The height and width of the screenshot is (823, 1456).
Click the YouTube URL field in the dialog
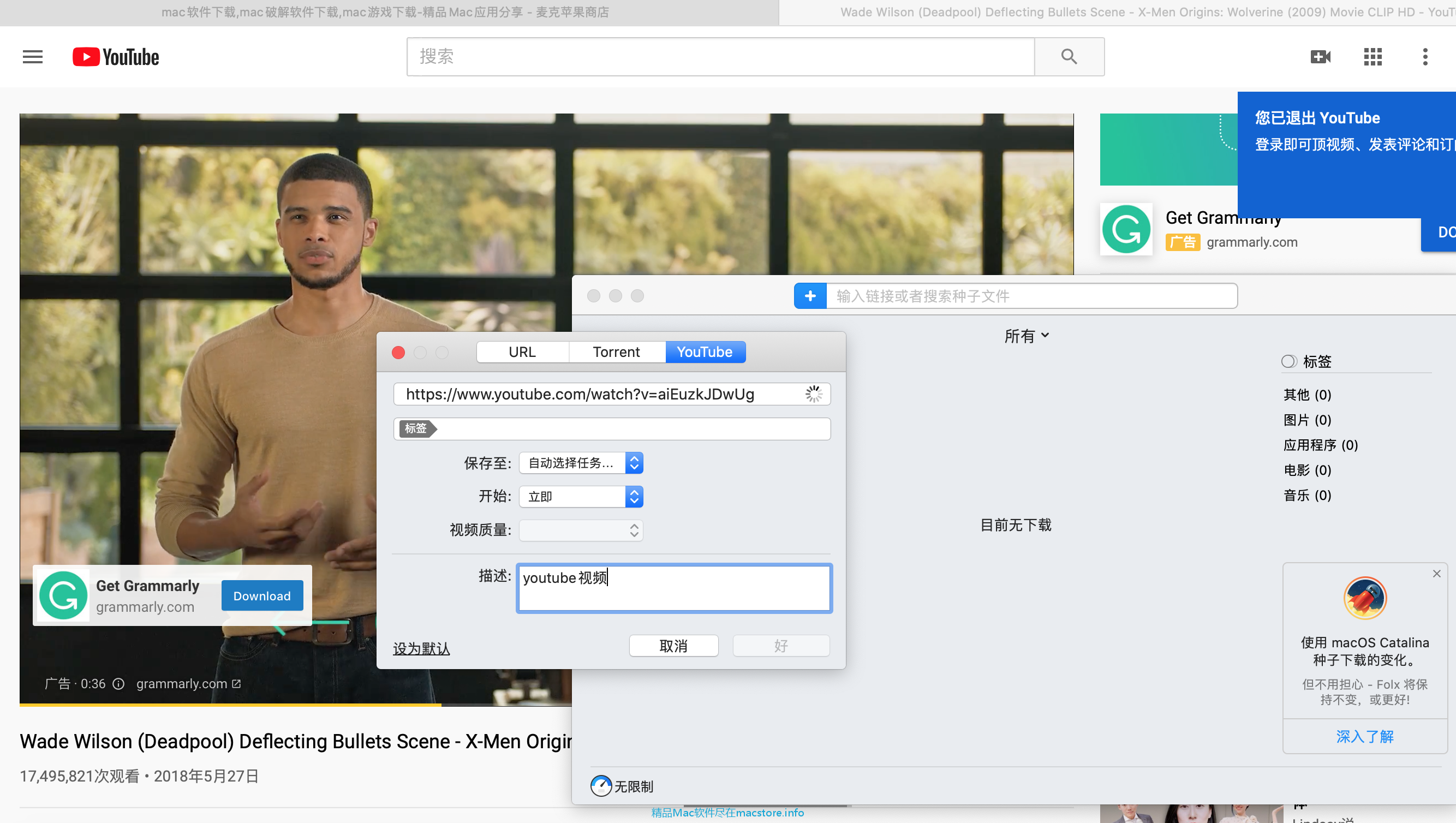point(612,394)
